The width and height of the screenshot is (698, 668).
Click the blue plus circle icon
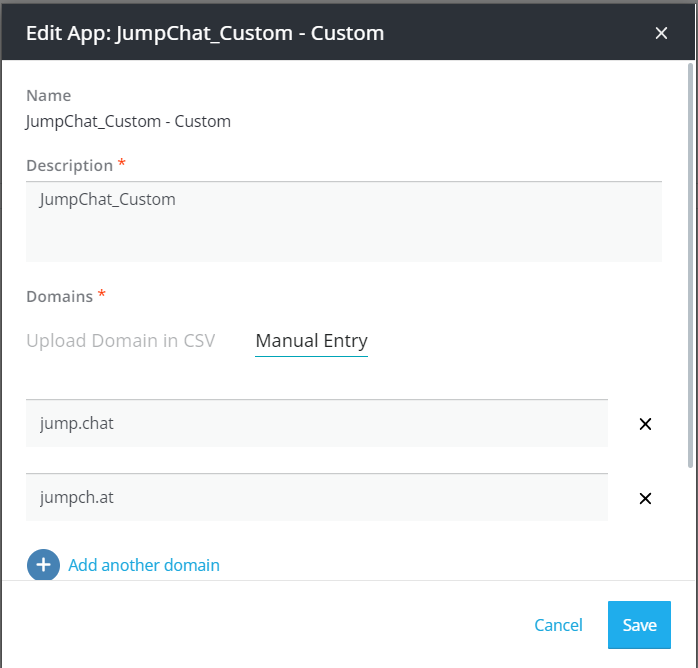coord(43,565)
